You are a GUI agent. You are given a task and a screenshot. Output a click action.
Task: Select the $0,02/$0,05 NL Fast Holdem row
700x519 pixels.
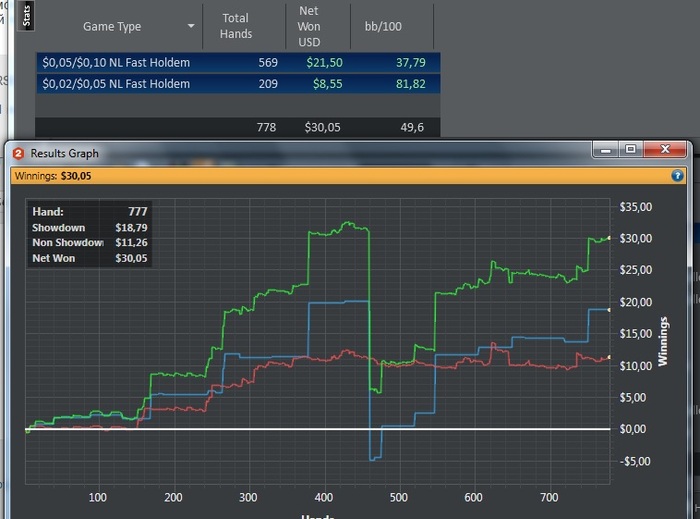click(x=116, y=84)
